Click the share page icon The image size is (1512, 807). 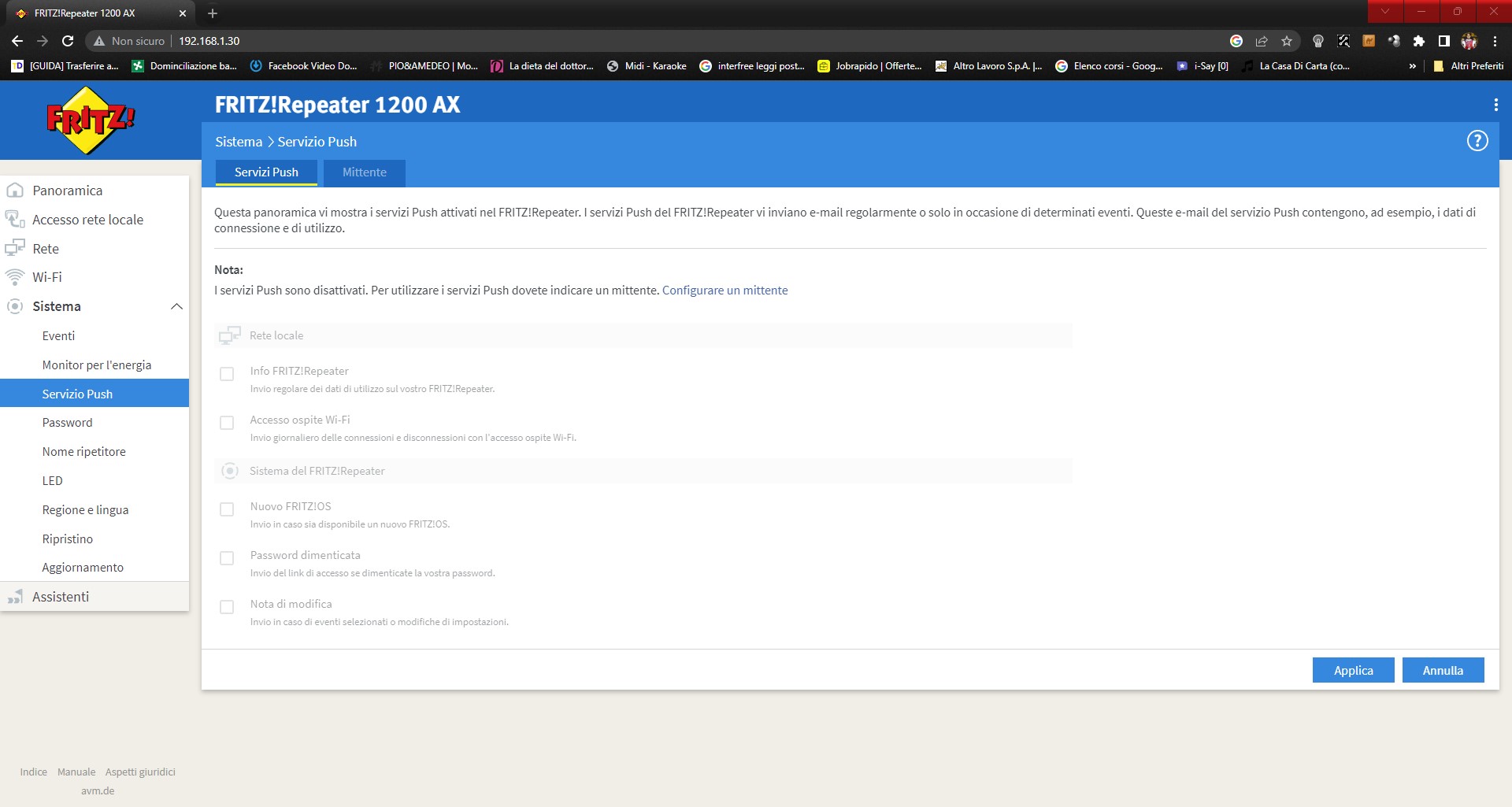[x=1262, y=41]
